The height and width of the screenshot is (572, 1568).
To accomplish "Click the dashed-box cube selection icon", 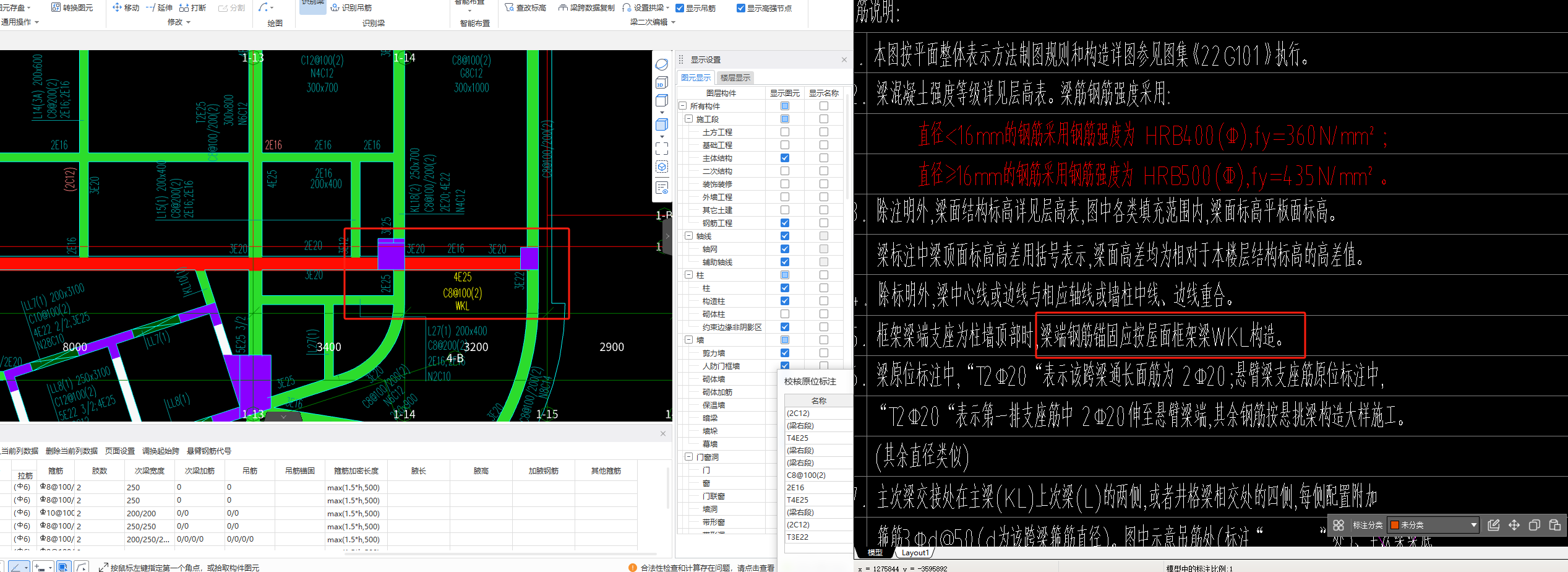I will pyautogui.click(x=662, y=167).
